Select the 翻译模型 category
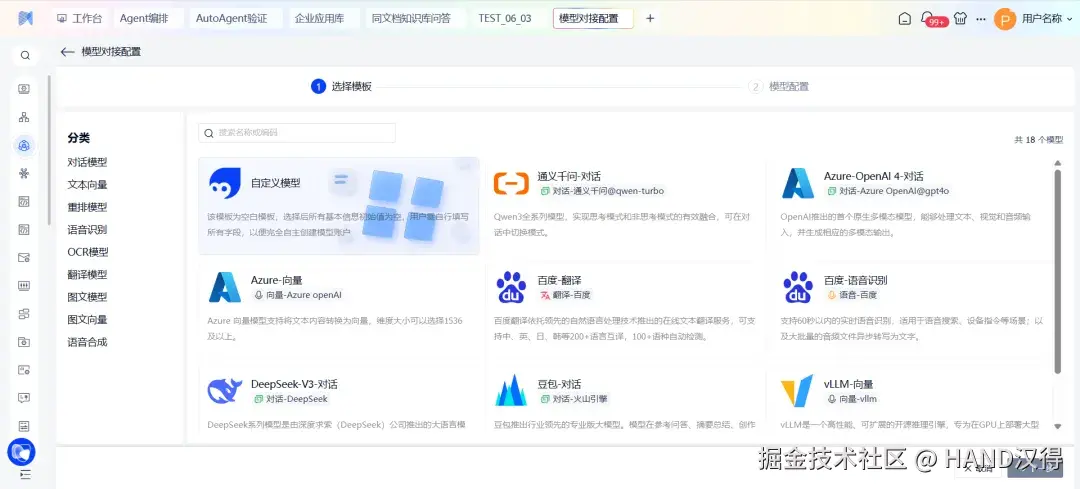This screenshot has width=1080, height=489. click(87, 274)
